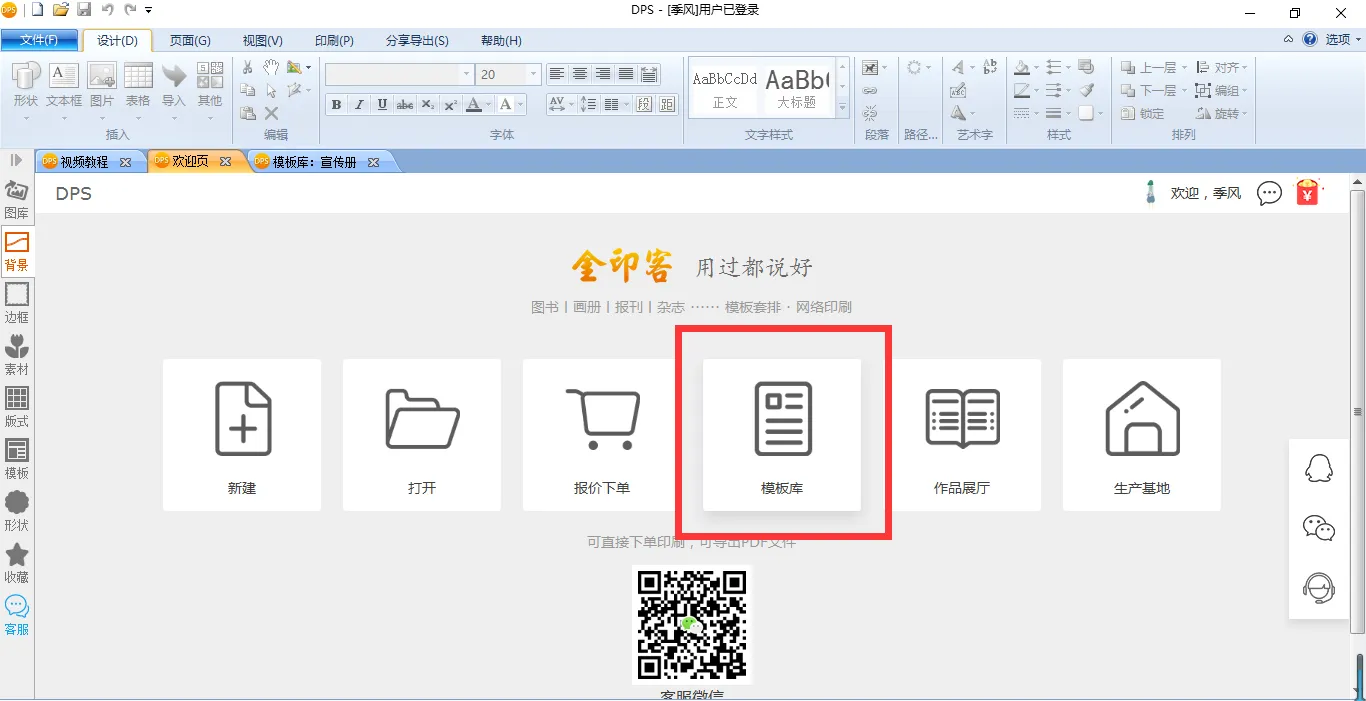Open the 素材 materials sidebar panel
This screenshot has width=1366, height=701.
[17, 355]
